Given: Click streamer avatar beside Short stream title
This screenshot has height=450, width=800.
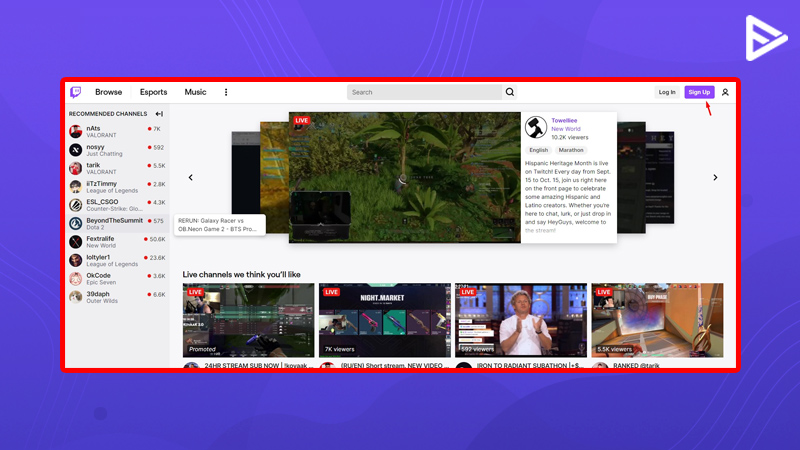Looking at the screenshot, I should 327,365.
